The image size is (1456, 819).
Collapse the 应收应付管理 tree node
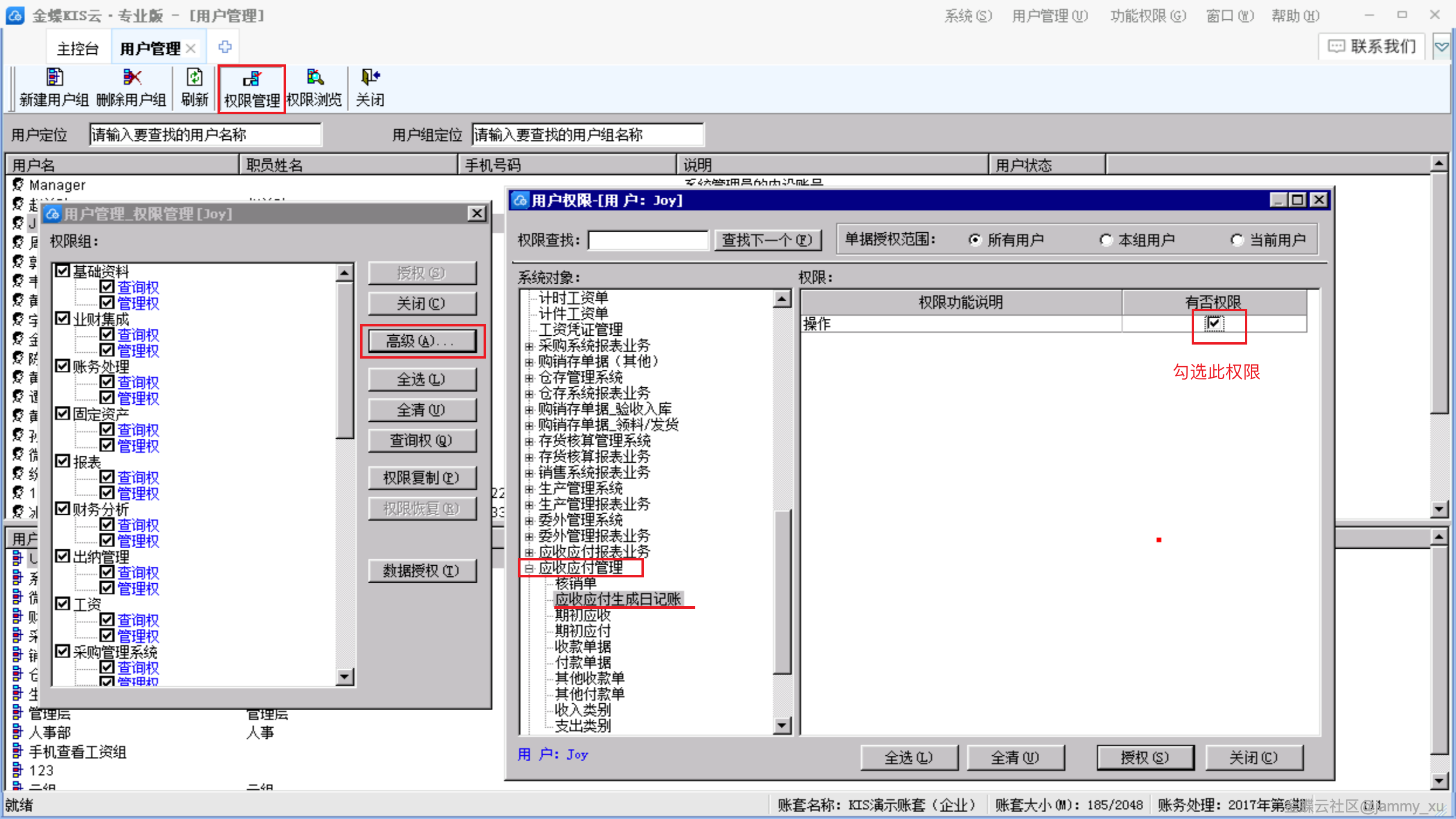pos(529,568)
